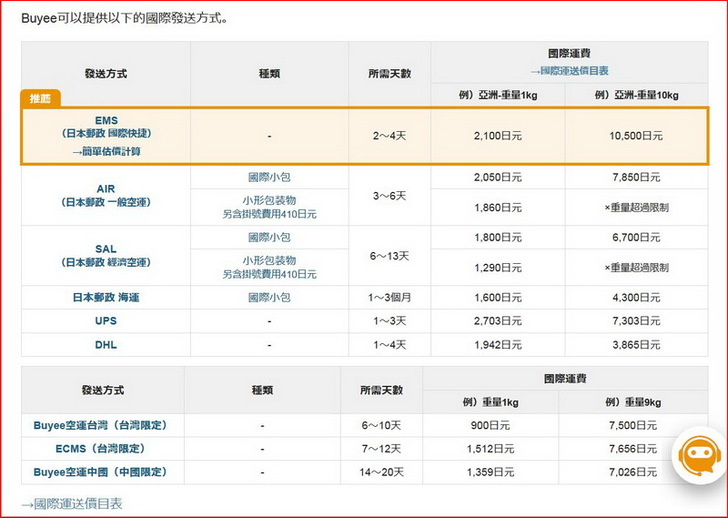
Task: Select Buyee空運台灣（台灣限定） row label
Action: [x=101, y=425]
